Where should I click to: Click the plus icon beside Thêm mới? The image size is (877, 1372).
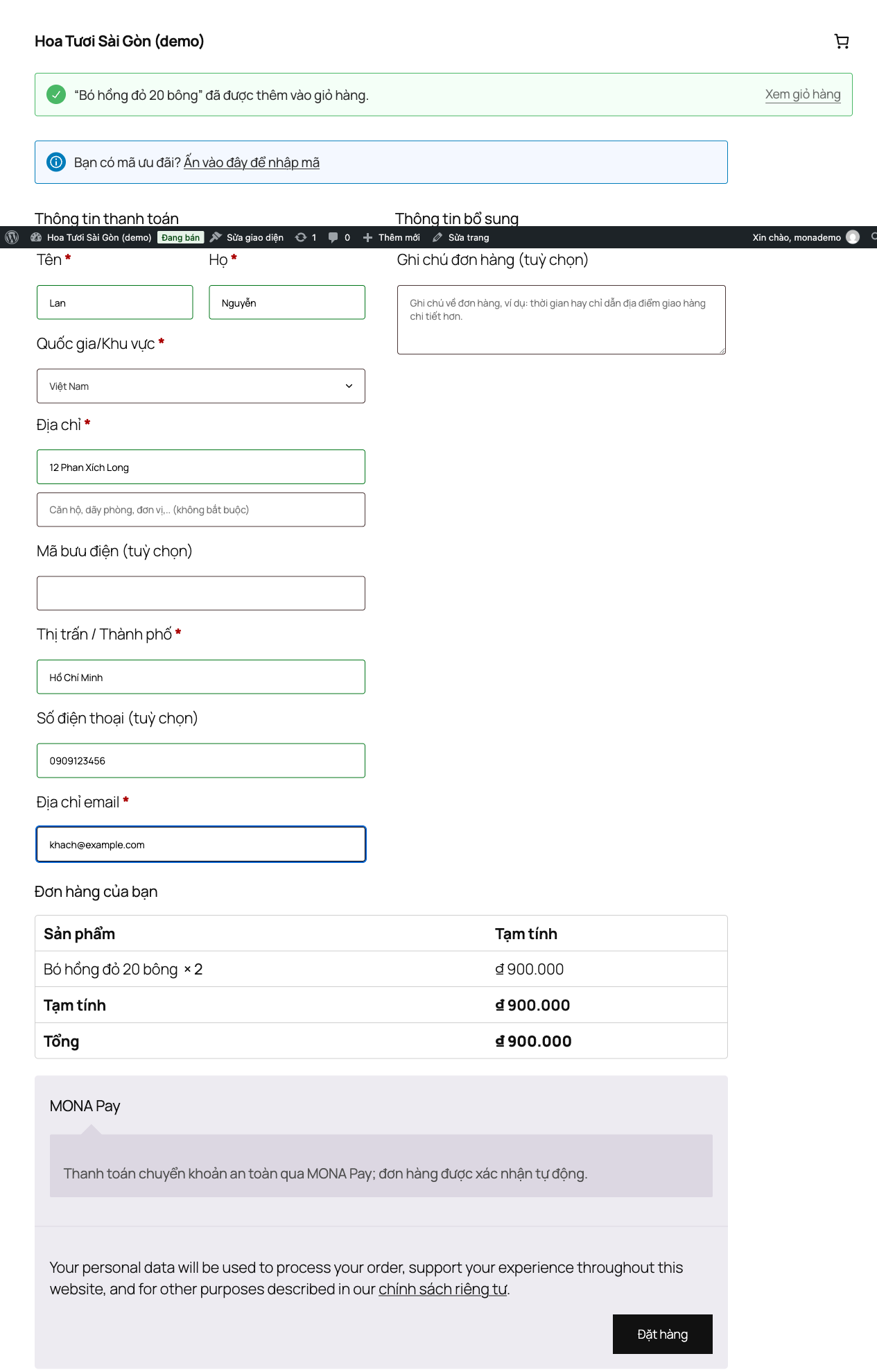[367, 237]
